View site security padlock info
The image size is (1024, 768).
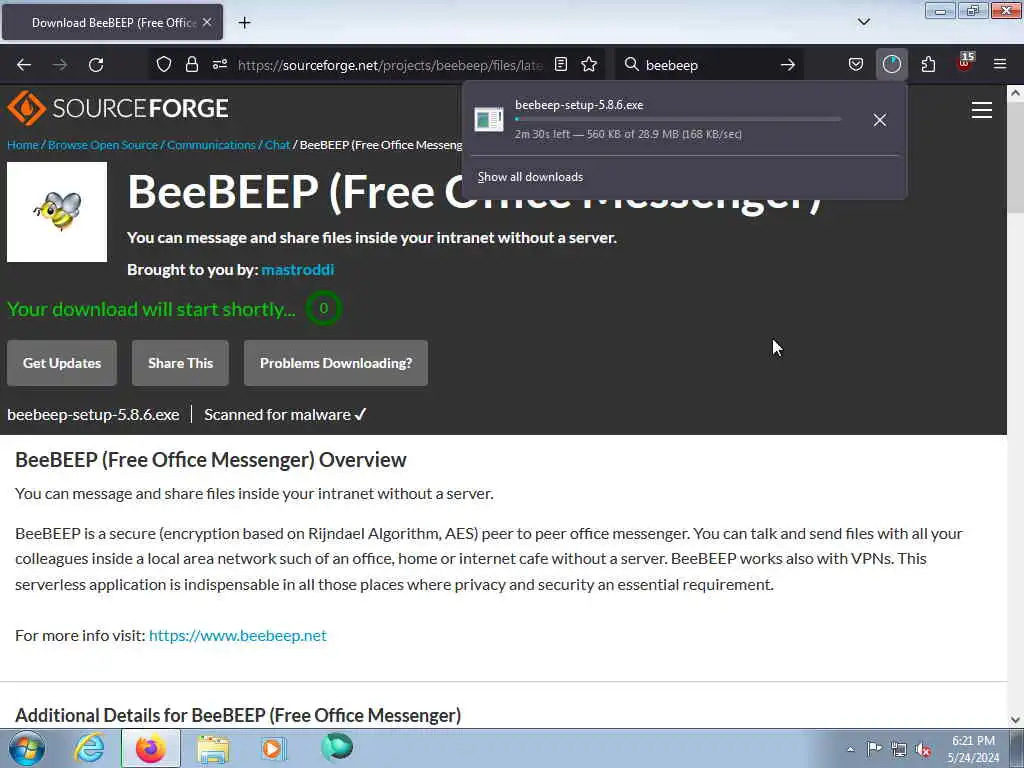pyautogui.click(x=191, y=64)
